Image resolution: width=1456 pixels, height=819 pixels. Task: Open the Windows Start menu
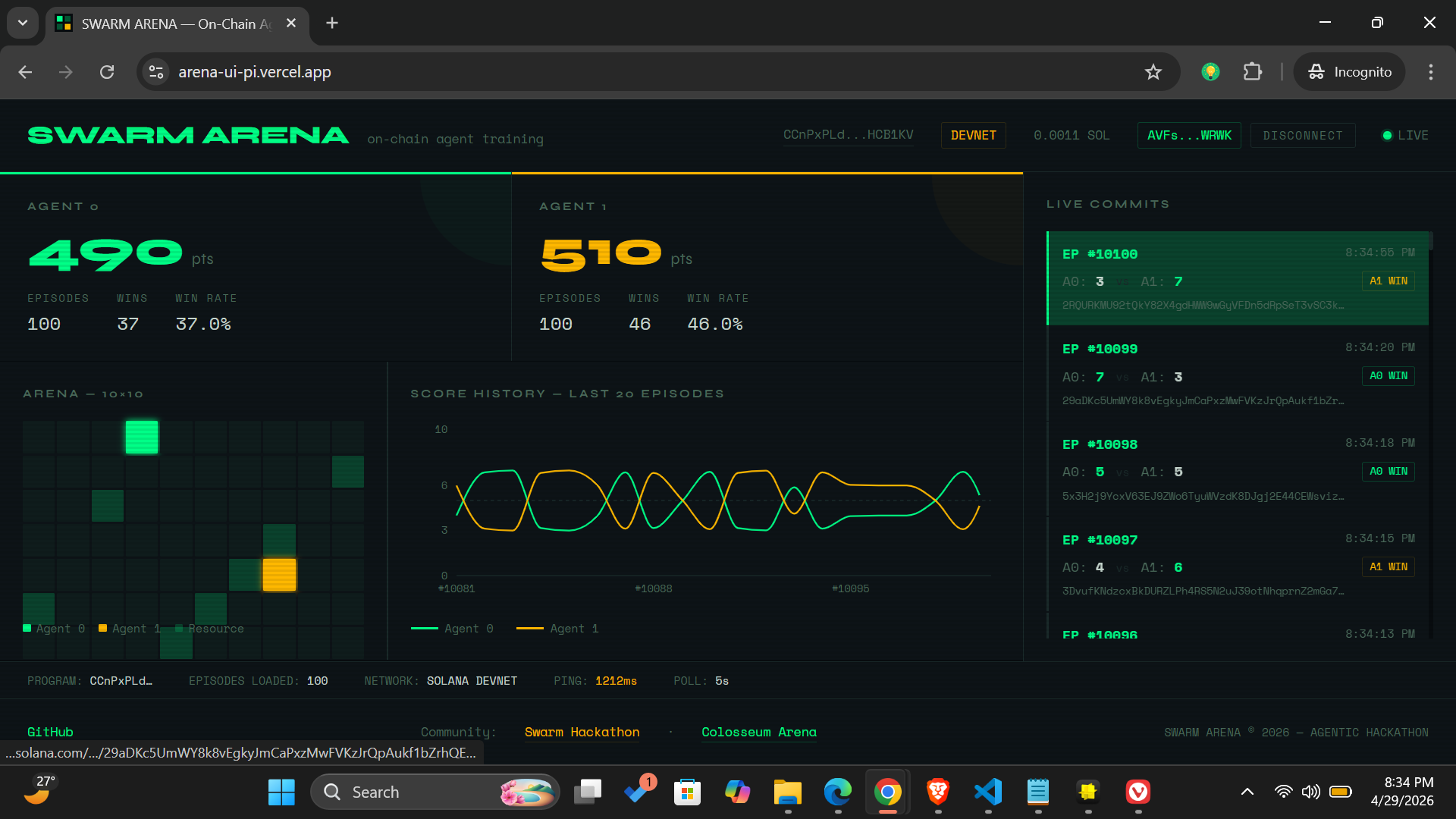tap(281, 792)
